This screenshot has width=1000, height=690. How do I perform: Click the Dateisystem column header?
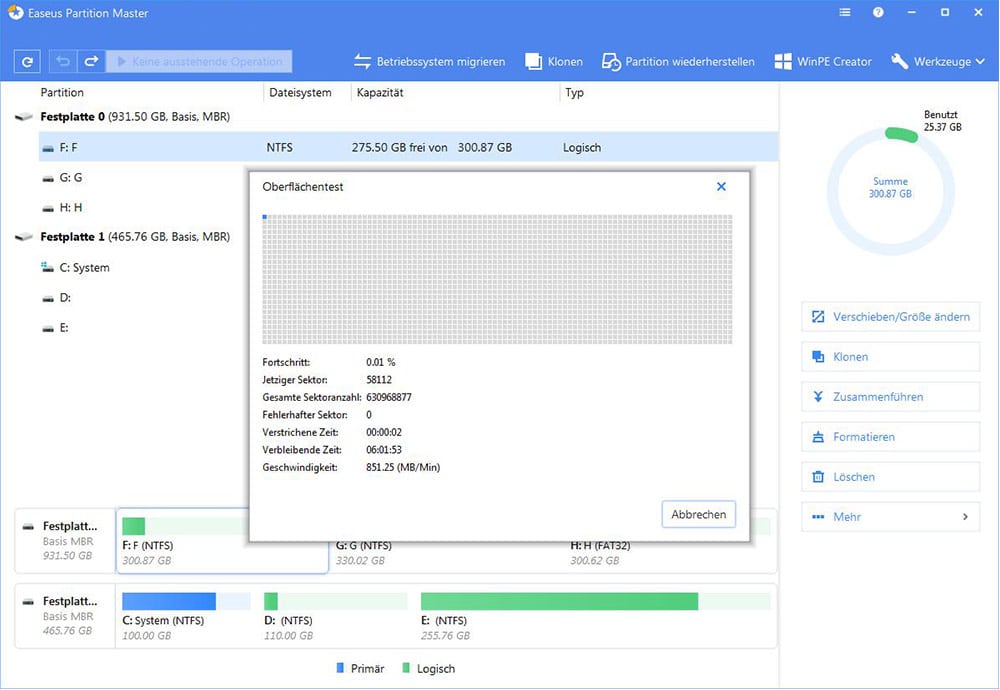click(x=300, y=92)
